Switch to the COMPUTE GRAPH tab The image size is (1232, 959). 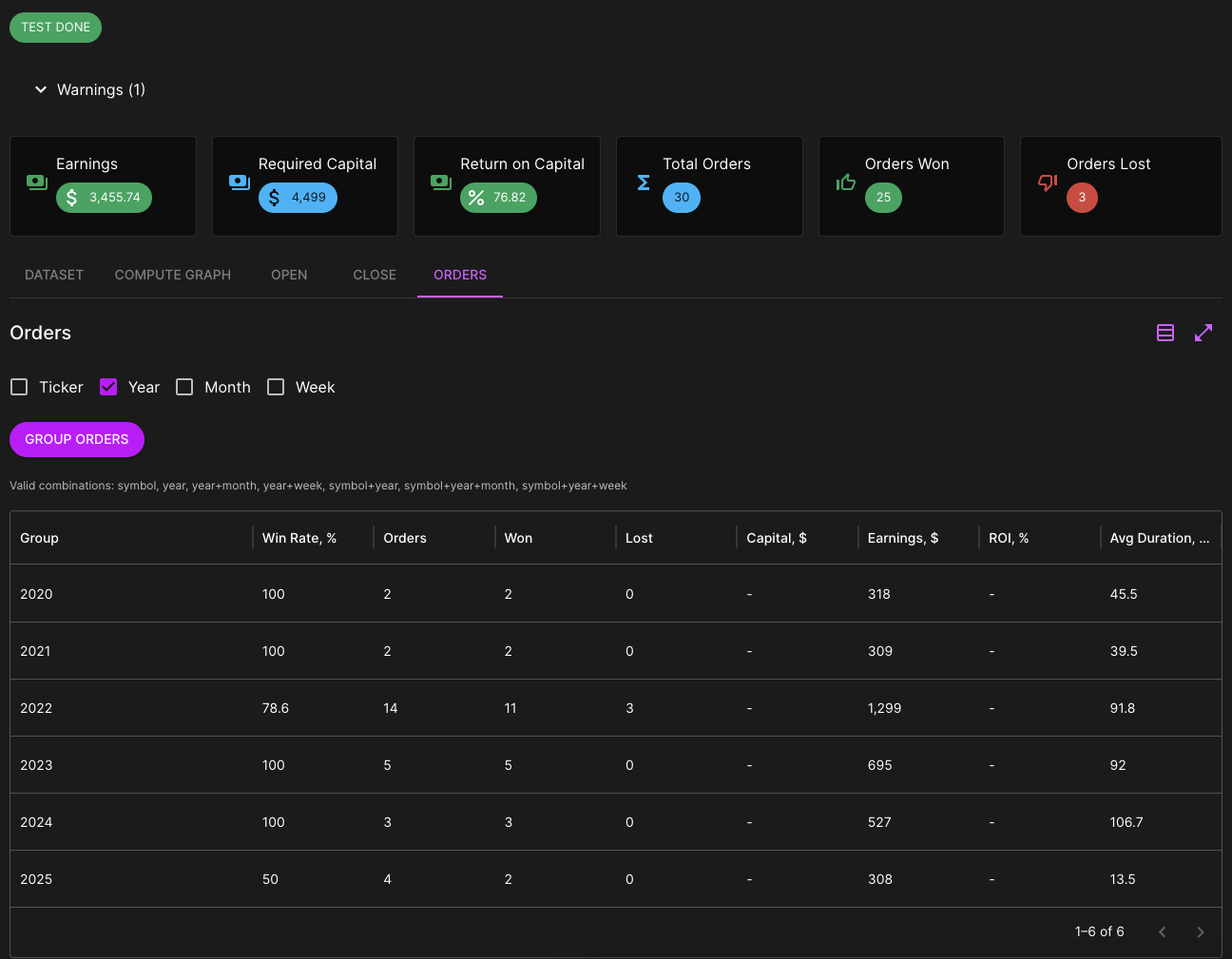pyautogui.click(x=173, y=275)
